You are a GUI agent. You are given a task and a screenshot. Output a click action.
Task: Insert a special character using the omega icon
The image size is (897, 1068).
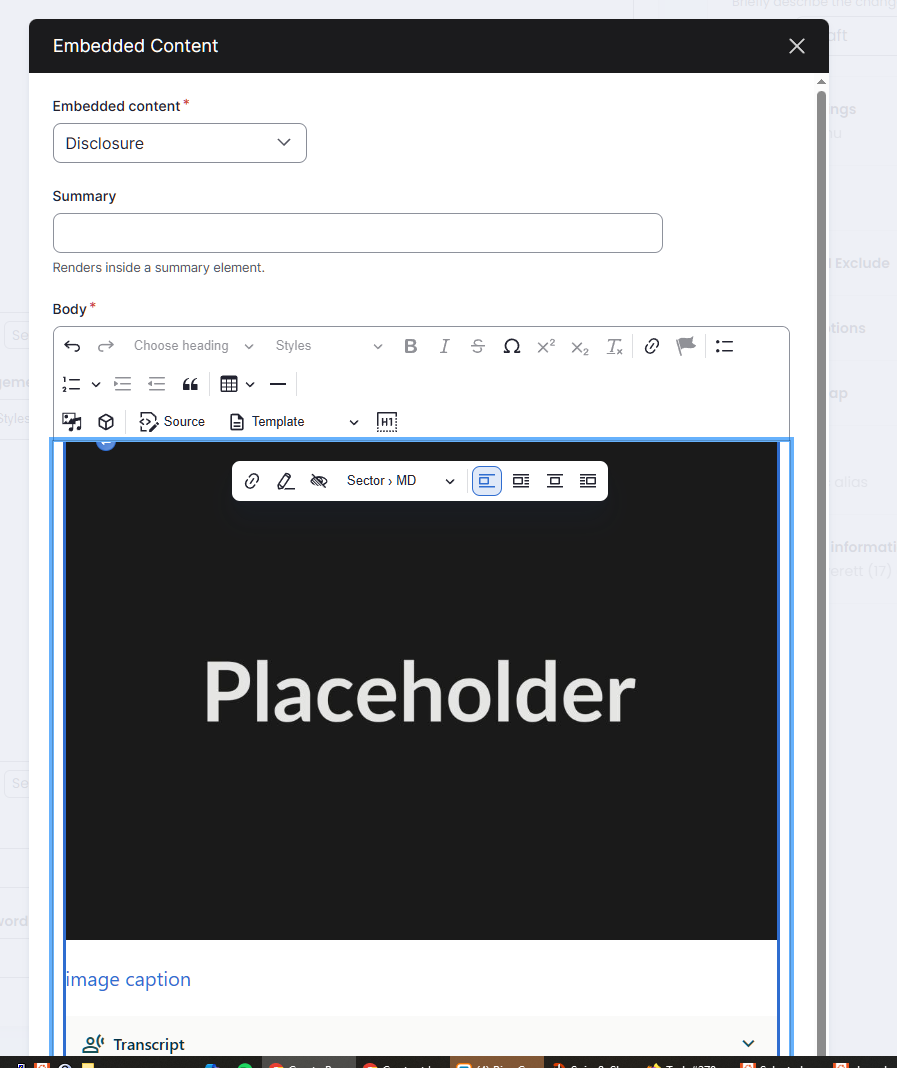tap(511, 346)
